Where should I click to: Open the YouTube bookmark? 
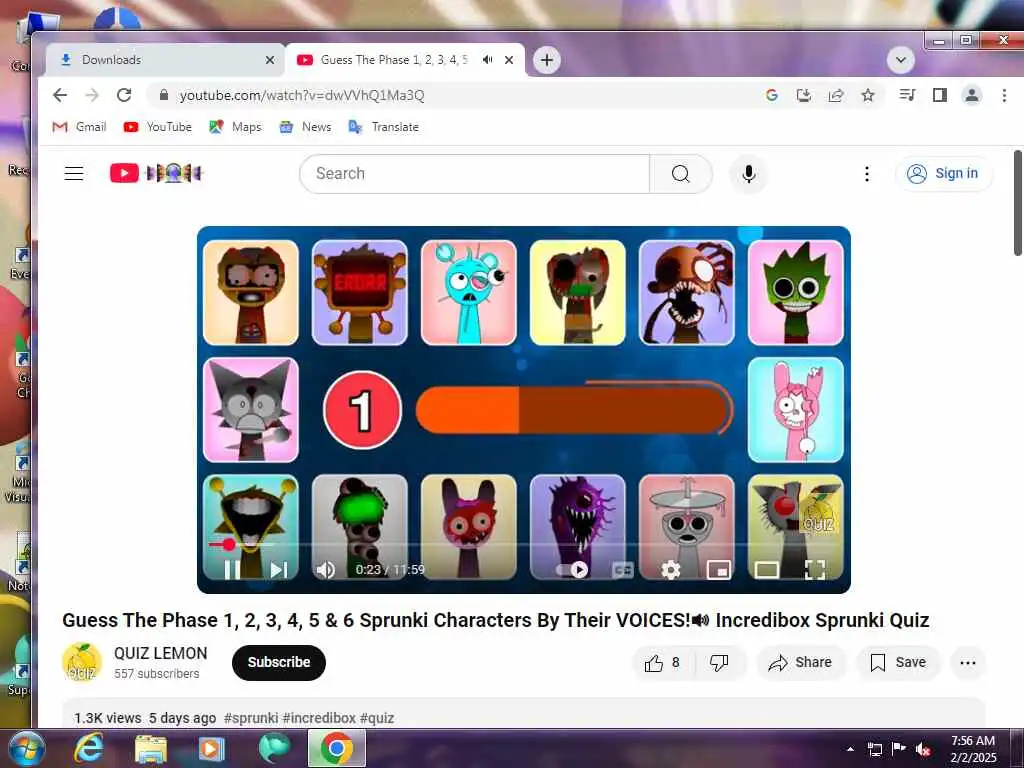tap(157, 127)
